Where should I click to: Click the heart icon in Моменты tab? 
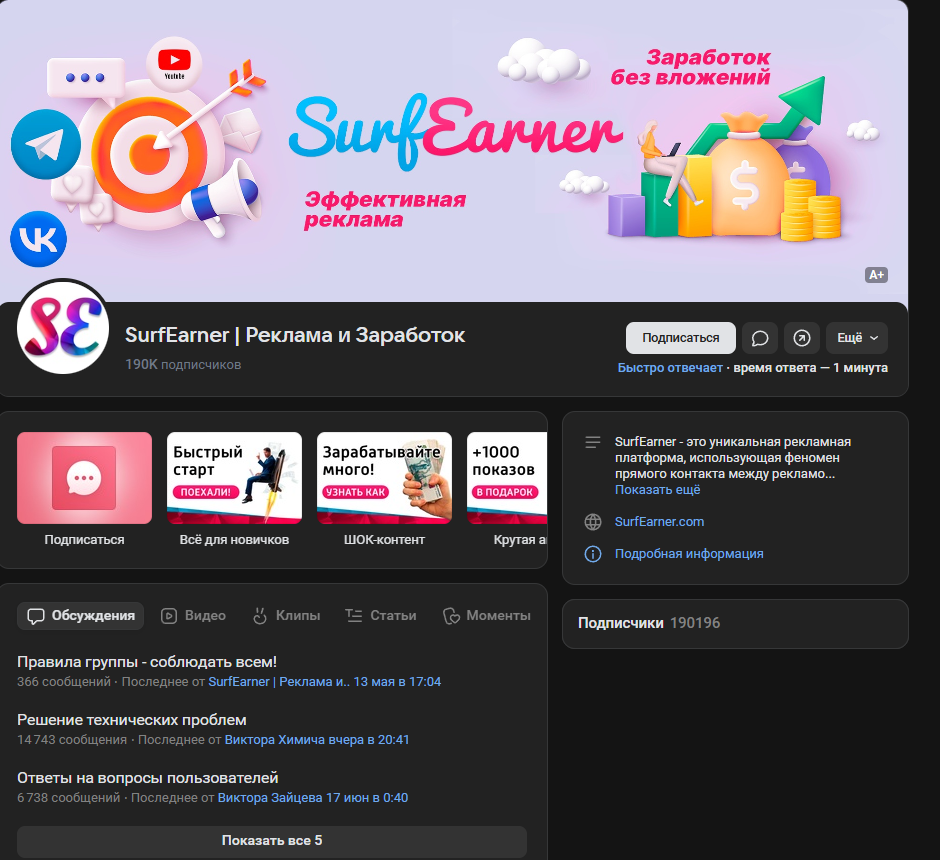pyautogui.click(x=451, y=616)
